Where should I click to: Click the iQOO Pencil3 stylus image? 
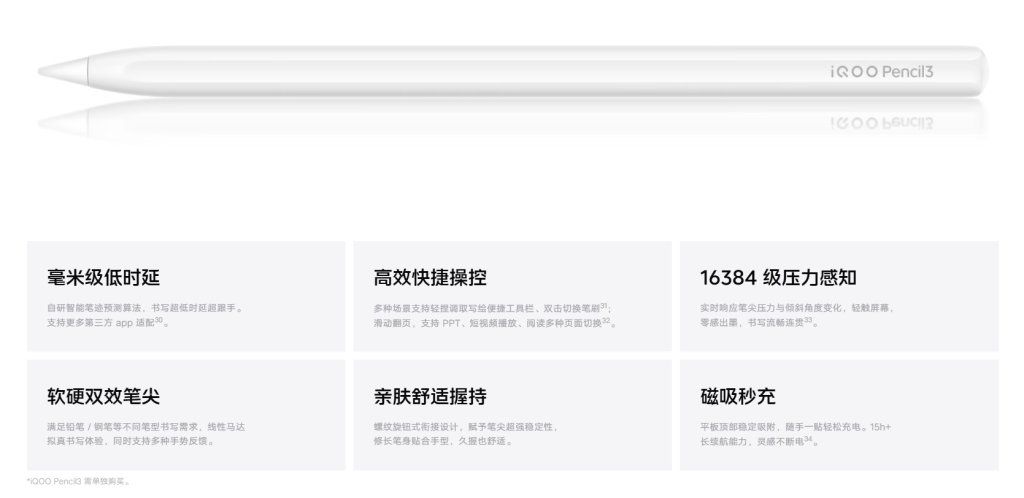(x=513, y=71)
